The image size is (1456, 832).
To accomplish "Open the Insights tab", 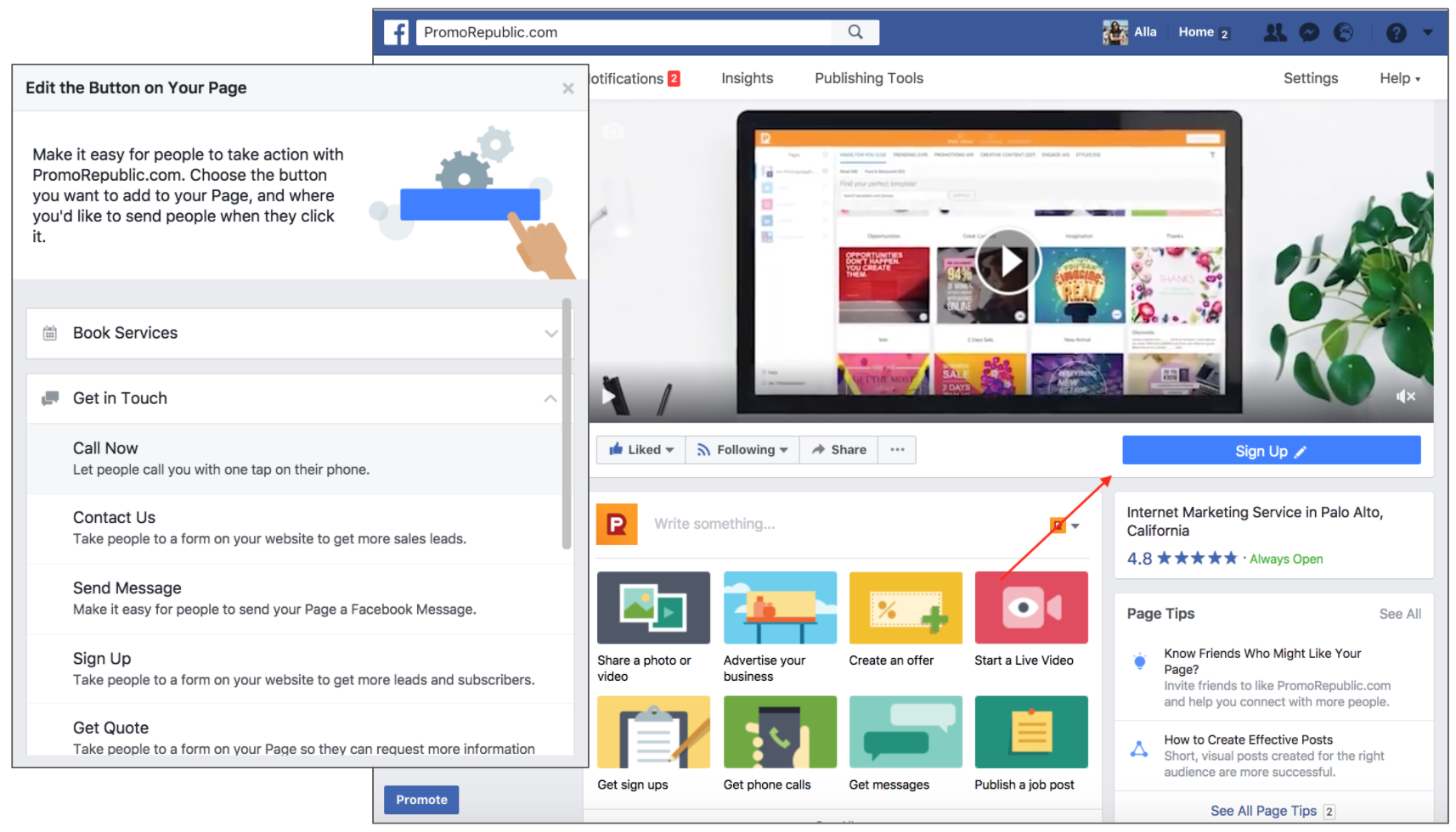I will coord(748,78).
